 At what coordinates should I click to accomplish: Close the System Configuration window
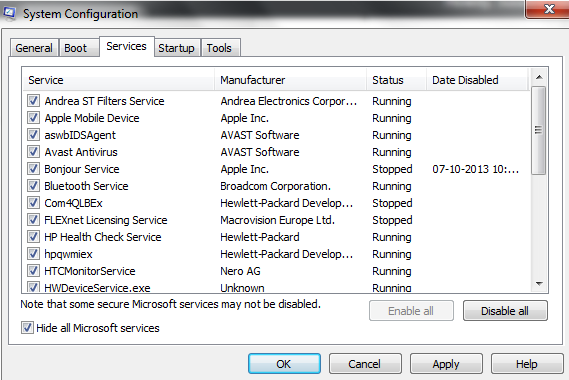pos(548,9)
